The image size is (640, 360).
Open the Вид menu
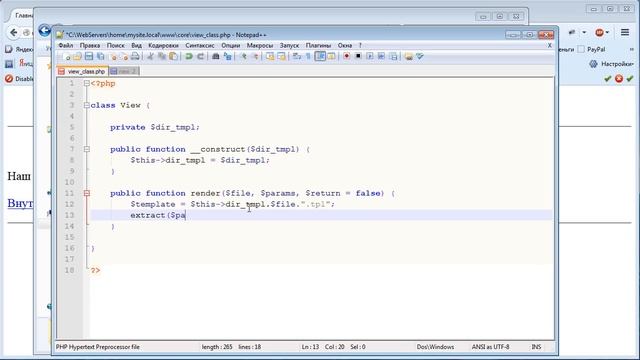coord(136,45)
